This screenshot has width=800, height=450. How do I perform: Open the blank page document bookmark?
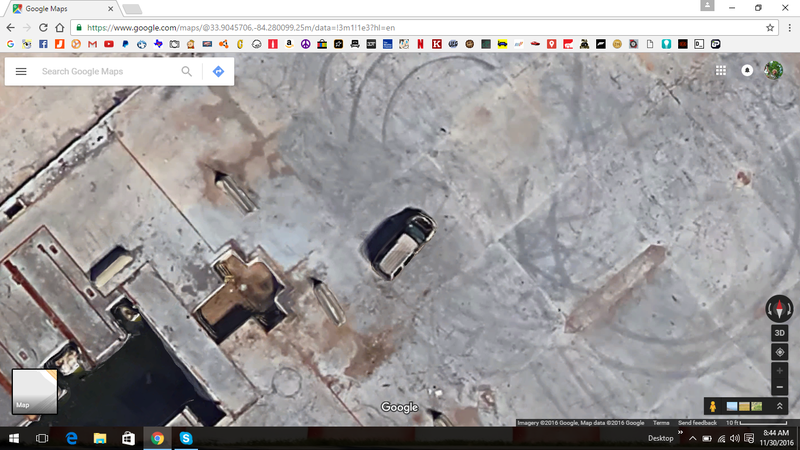click(650, 44)
